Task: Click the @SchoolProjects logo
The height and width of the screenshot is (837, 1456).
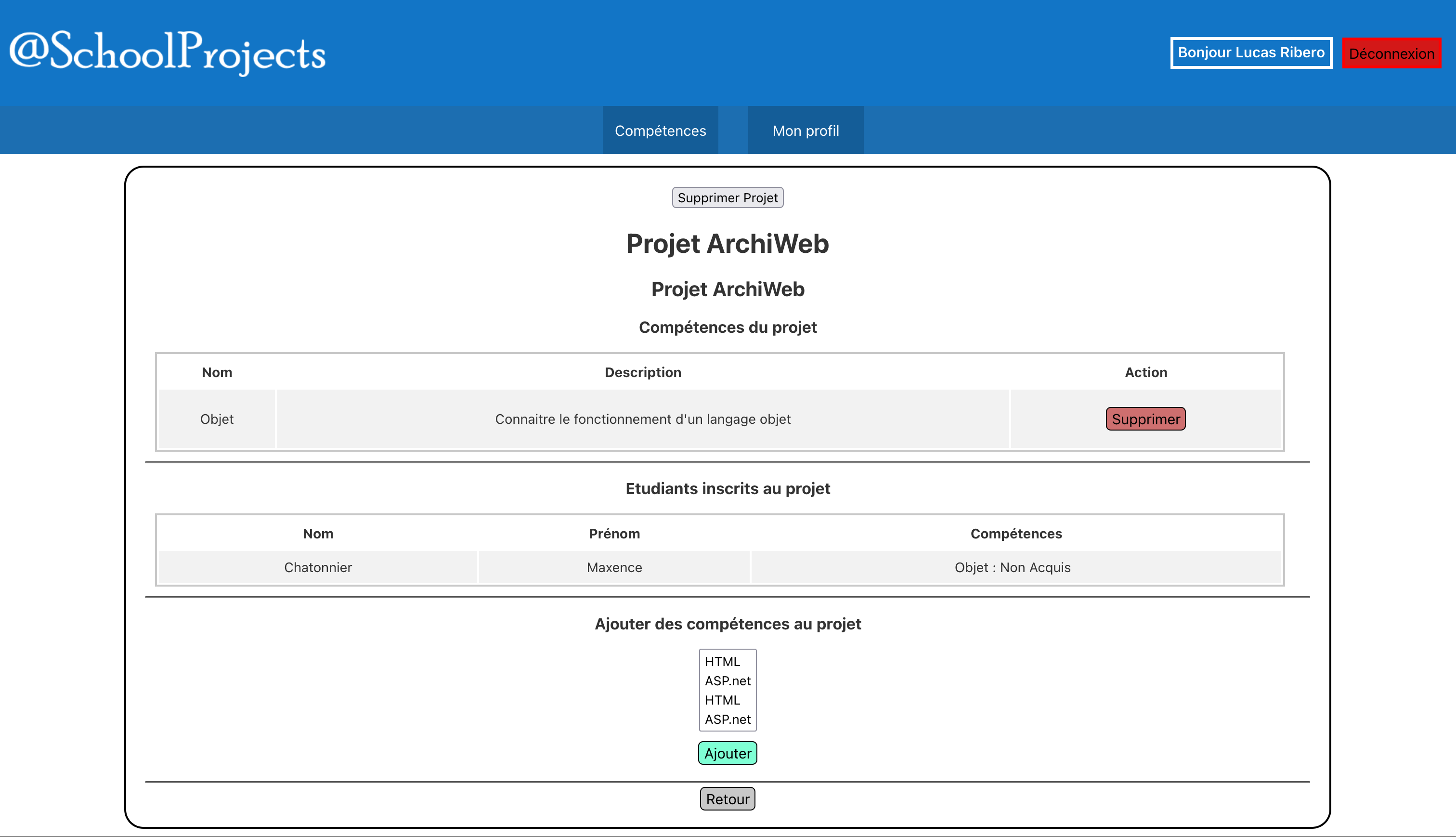Action: [167, 52]
